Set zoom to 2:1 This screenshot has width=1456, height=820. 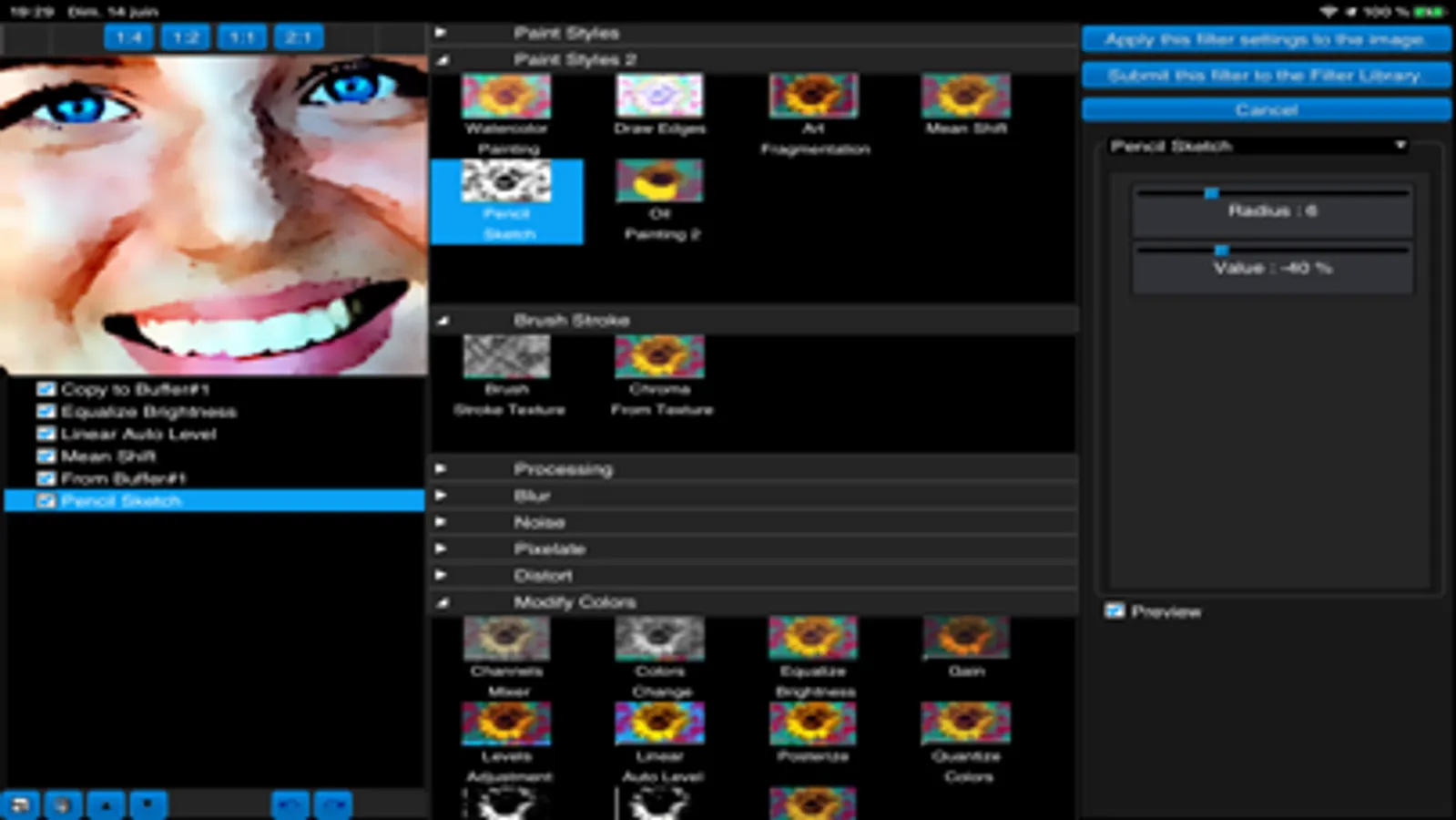299,37
